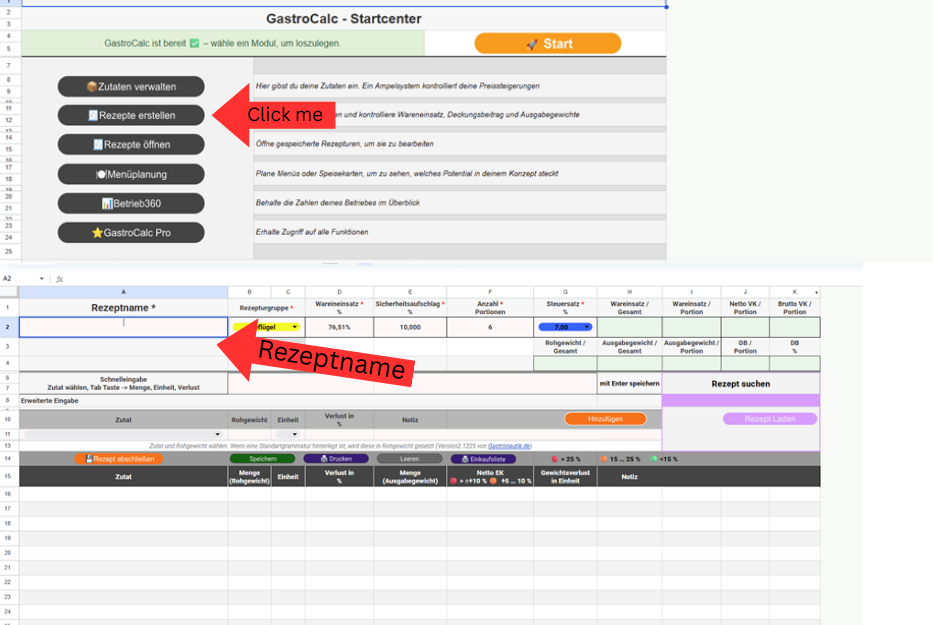This screenshot has width=933, height=625.
Task: Click the Rezept suchen purple search field
Action: tap(741, 401)
